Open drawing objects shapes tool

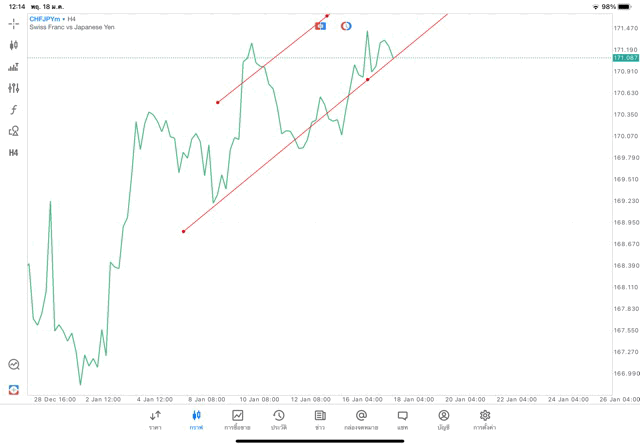click(14, 131)
